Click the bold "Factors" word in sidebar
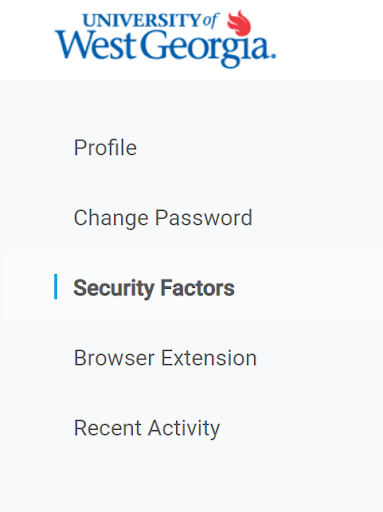This screenshot has width=383, height=512. [197, 288]
